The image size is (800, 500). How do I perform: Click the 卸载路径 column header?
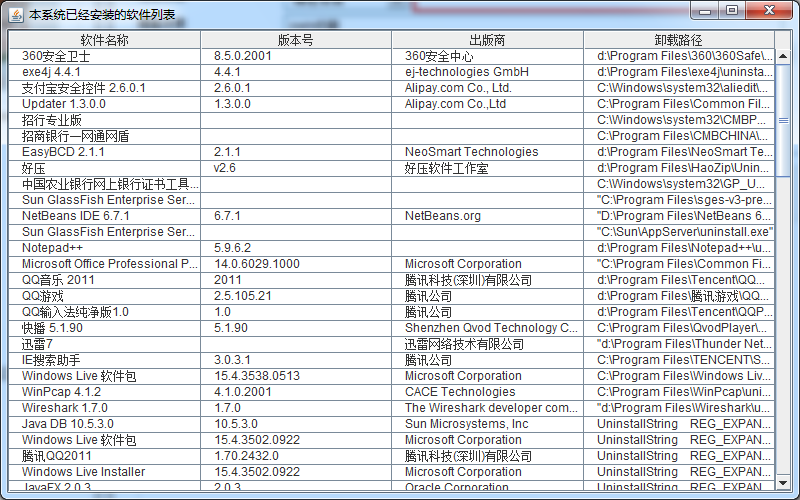[679, 40]
